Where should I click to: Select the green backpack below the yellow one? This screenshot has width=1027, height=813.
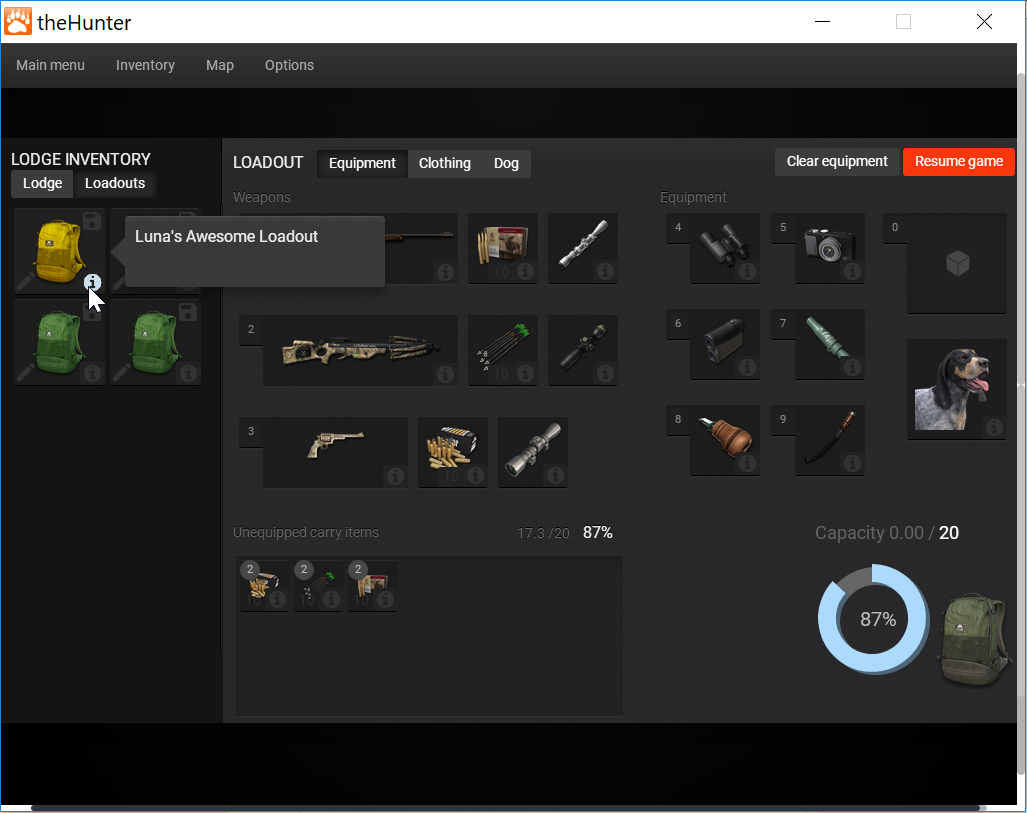click(x=60, y=342)
